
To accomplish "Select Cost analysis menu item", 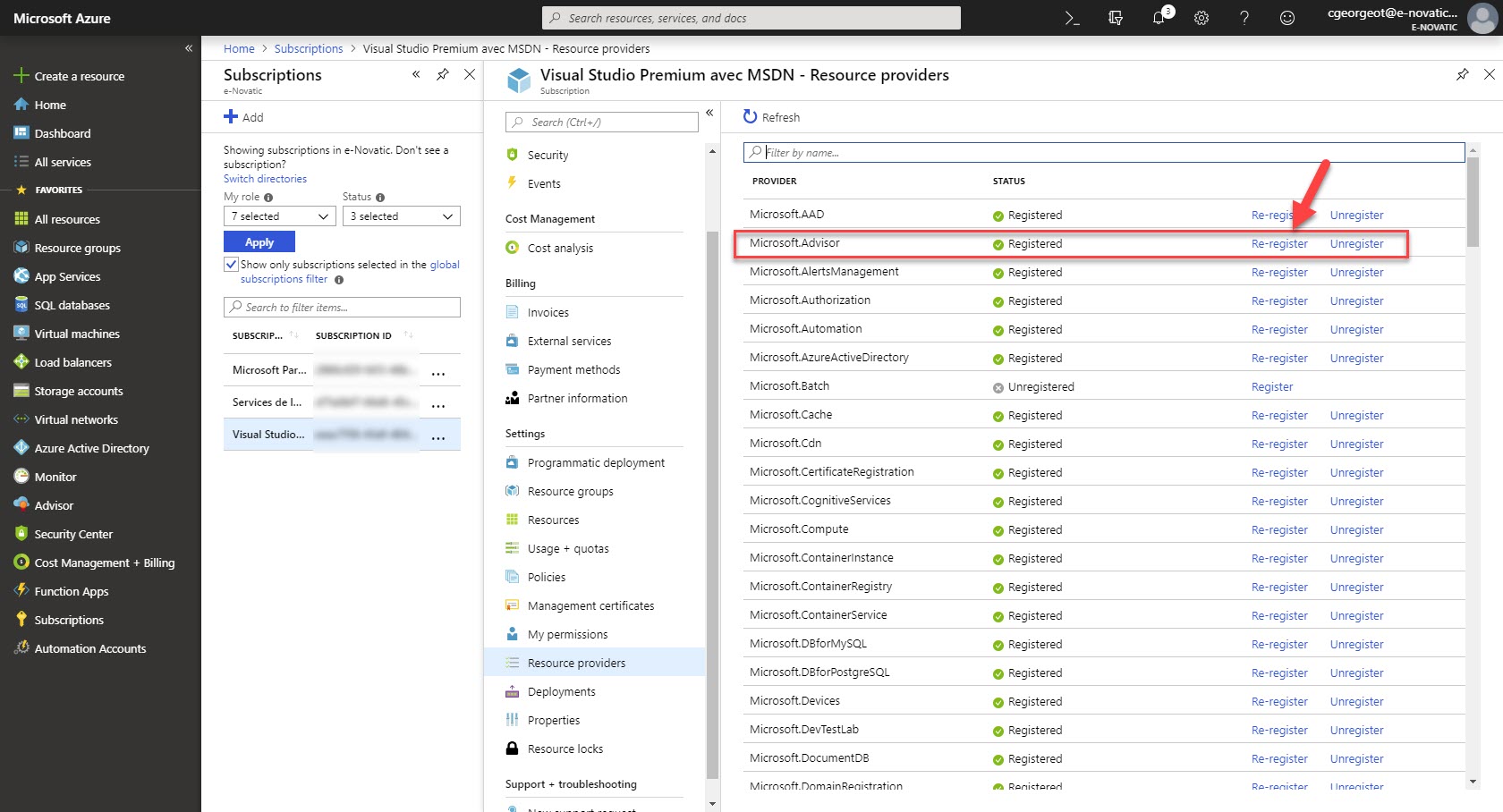I will point(560,248).
